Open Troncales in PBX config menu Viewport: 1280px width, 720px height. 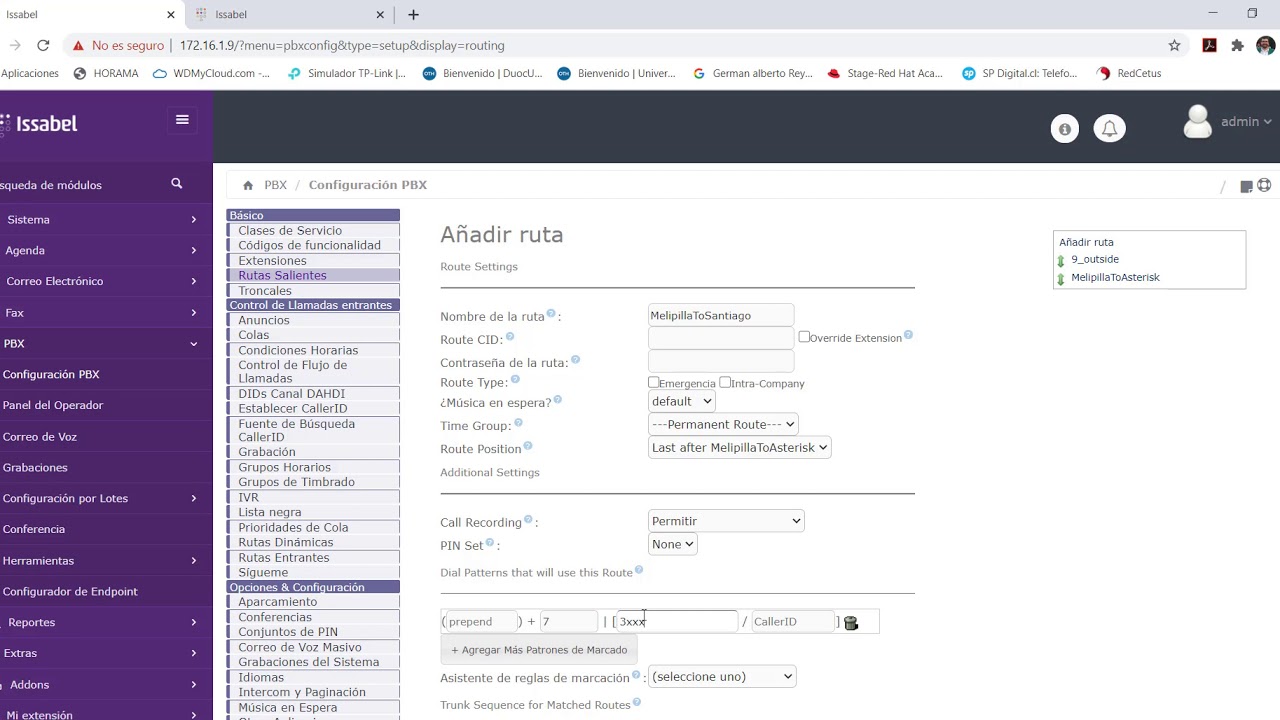tap(265, 291)
